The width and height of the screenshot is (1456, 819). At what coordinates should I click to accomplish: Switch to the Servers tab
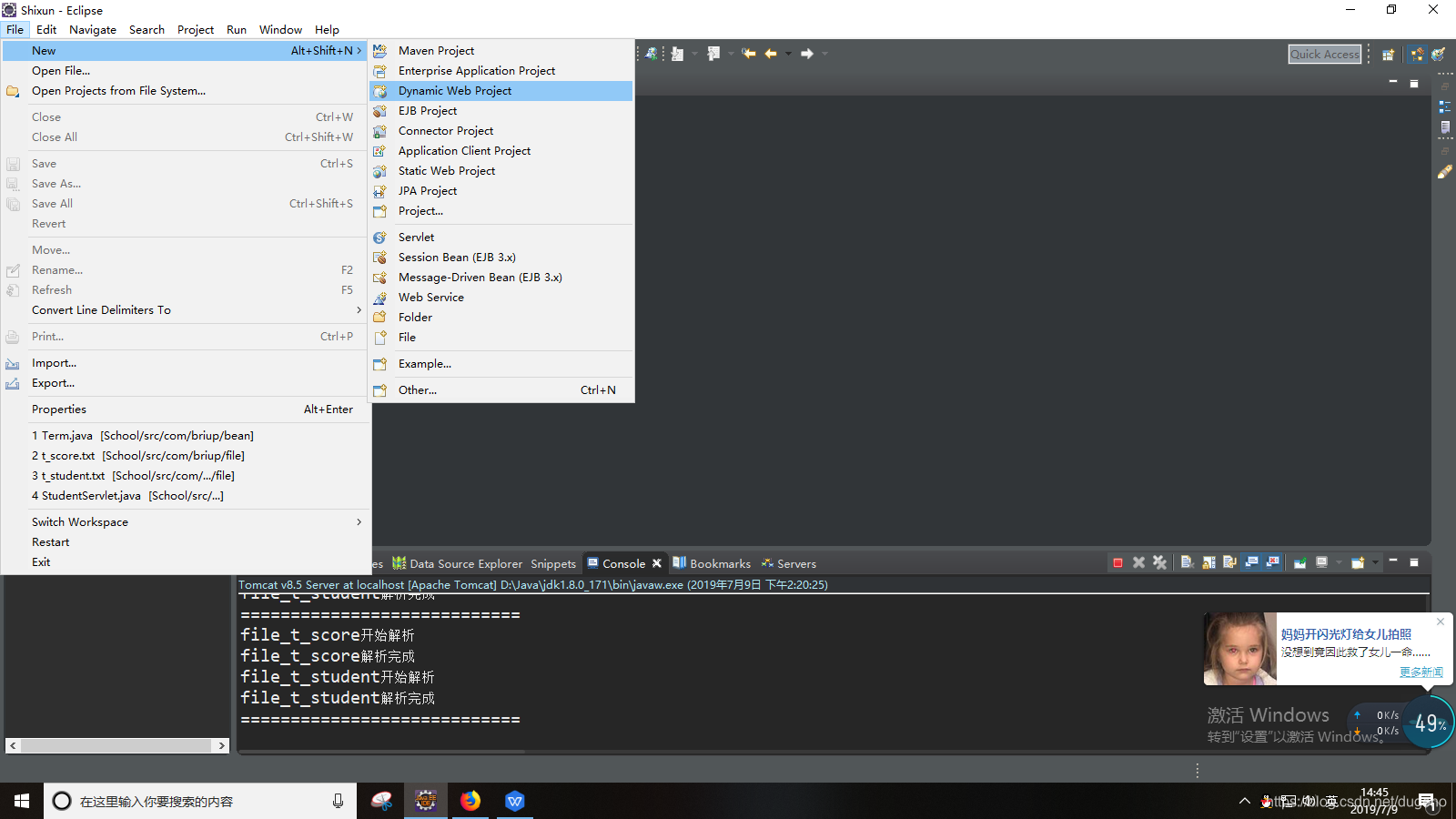click(789, 563)
